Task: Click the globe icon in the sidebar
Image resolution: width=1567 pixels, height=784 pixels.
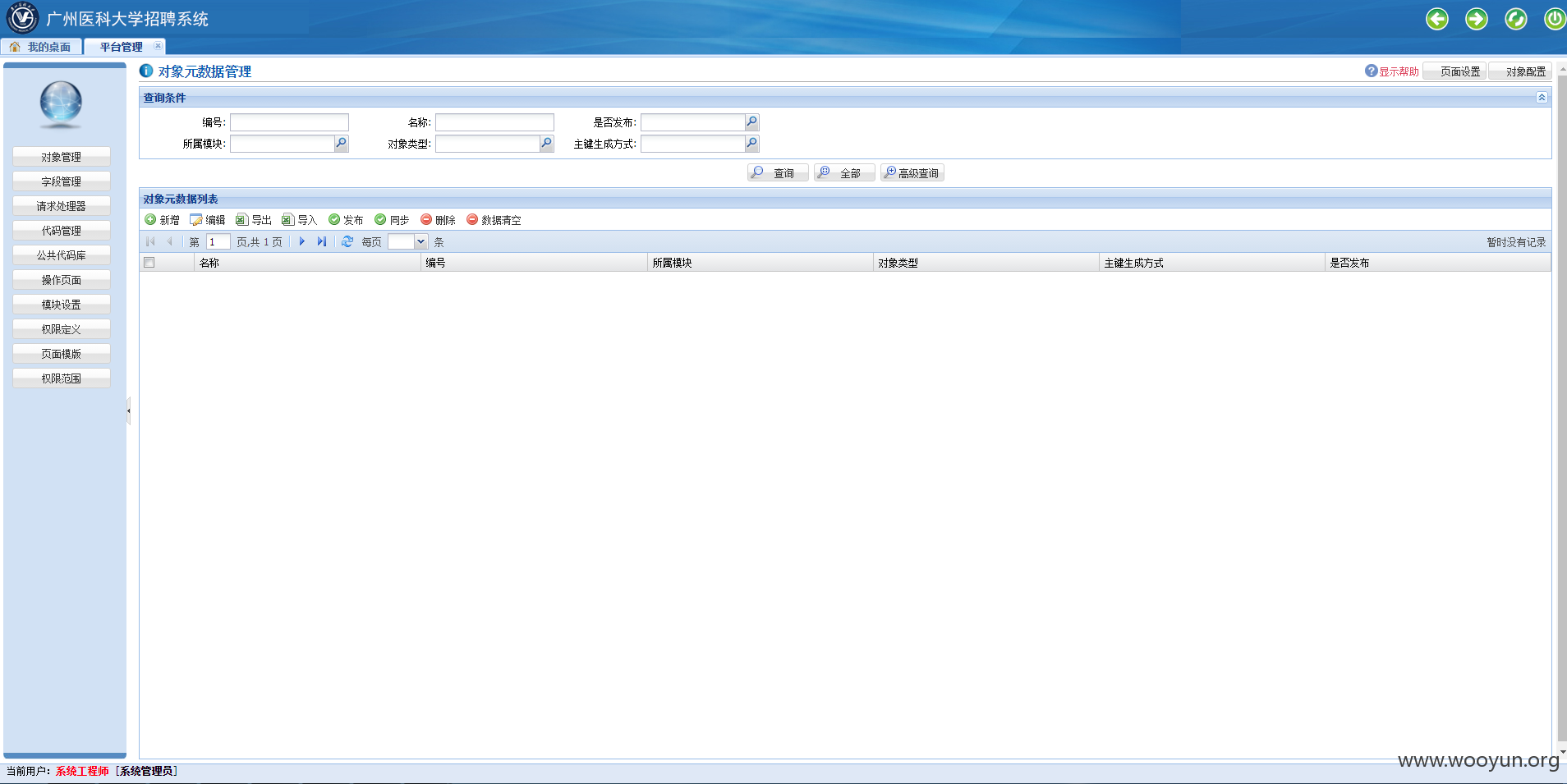Action: coord(61,104)
